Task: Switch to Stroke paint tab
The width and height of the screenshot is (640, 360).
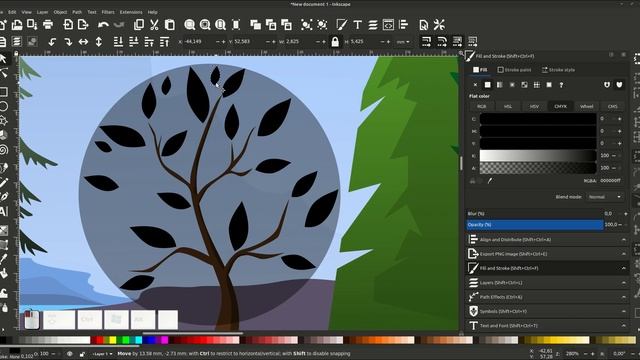Action: pos(514,70)
